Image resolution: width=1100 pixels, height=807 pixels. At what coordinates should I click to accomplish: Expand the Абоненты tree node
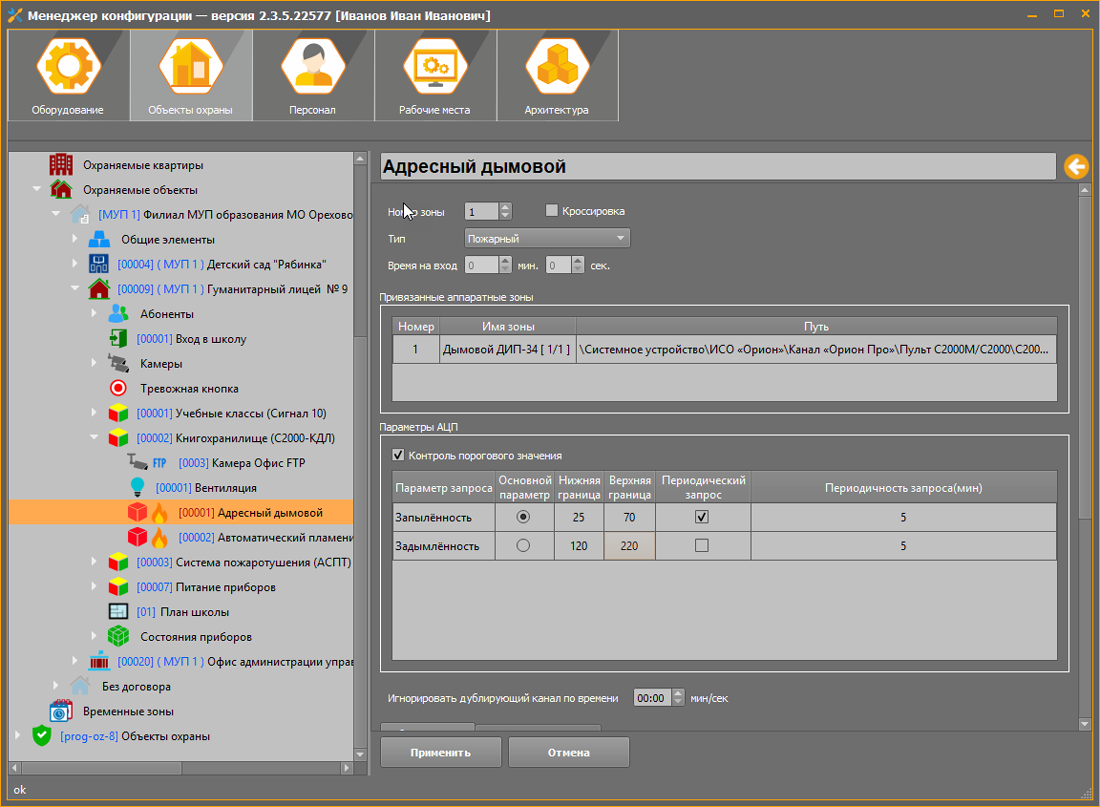click(x=94, y=314)
